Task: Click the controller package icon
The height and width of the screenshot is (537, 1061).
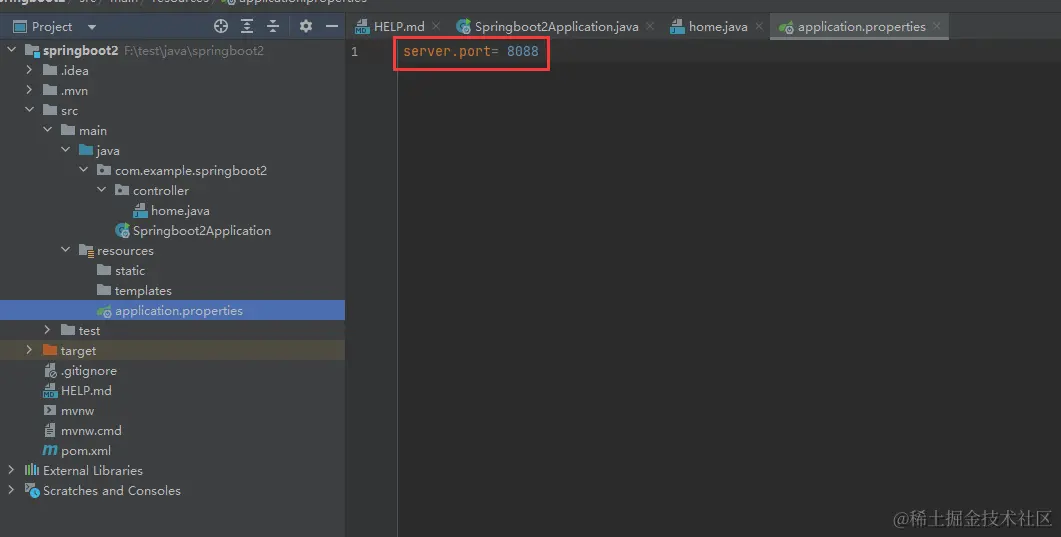Action: coord(122,190)
